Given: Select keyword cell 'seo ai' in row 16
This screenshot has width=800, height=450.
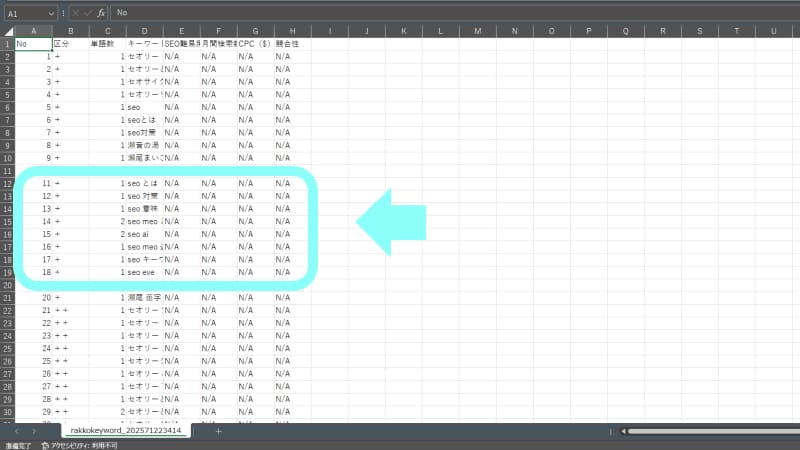Looking at the screenshot, I should coord(144,234).
